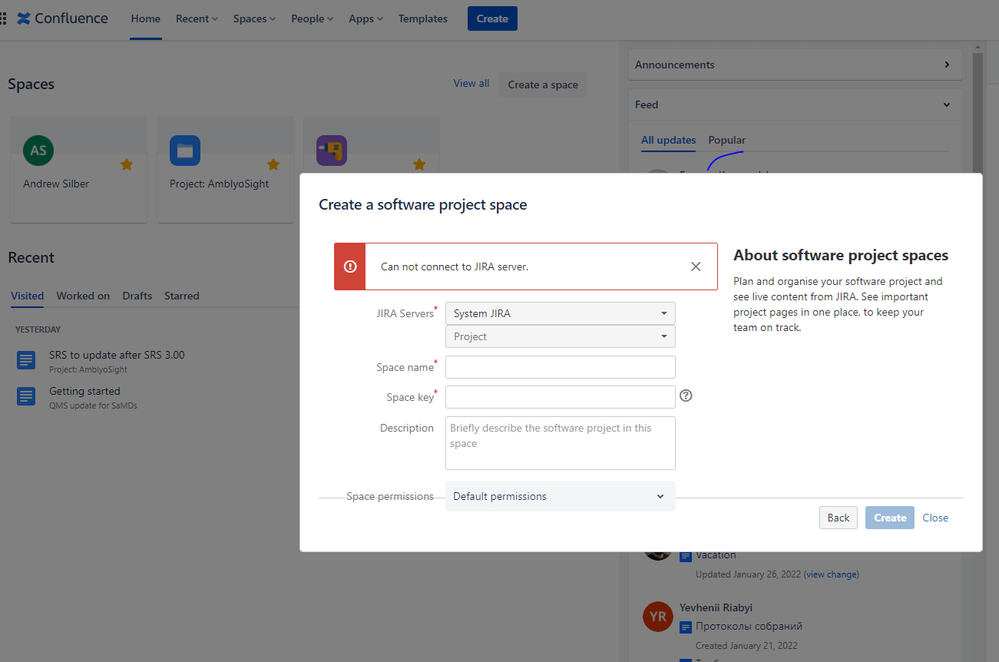The height and width of the screenshot is (662, 999).
Task: Click the dialog's Create button
Action: [889, 517]
